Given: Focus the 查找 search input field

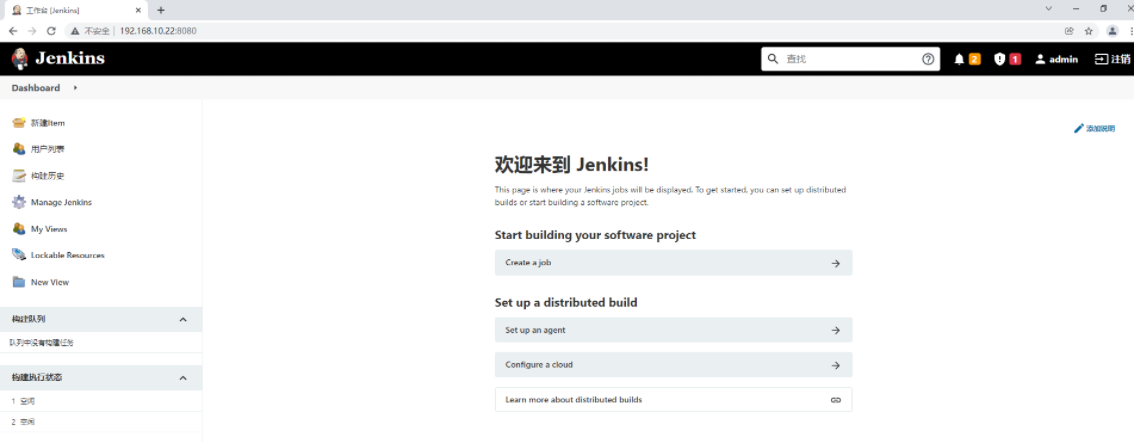Looking at the screenshot, I should pos(850,59).
